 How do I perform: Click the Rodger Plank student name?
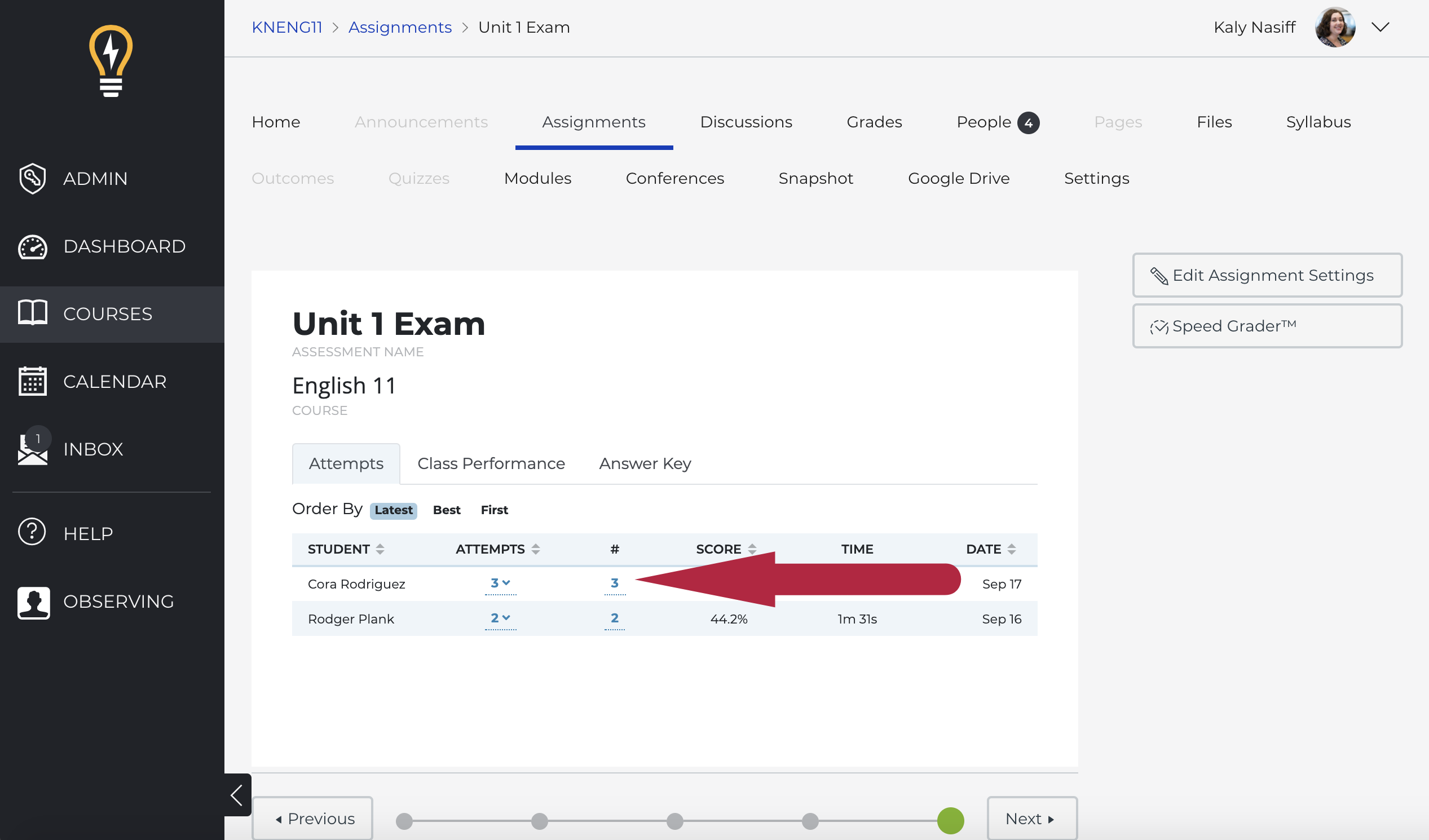coord(351,619)
